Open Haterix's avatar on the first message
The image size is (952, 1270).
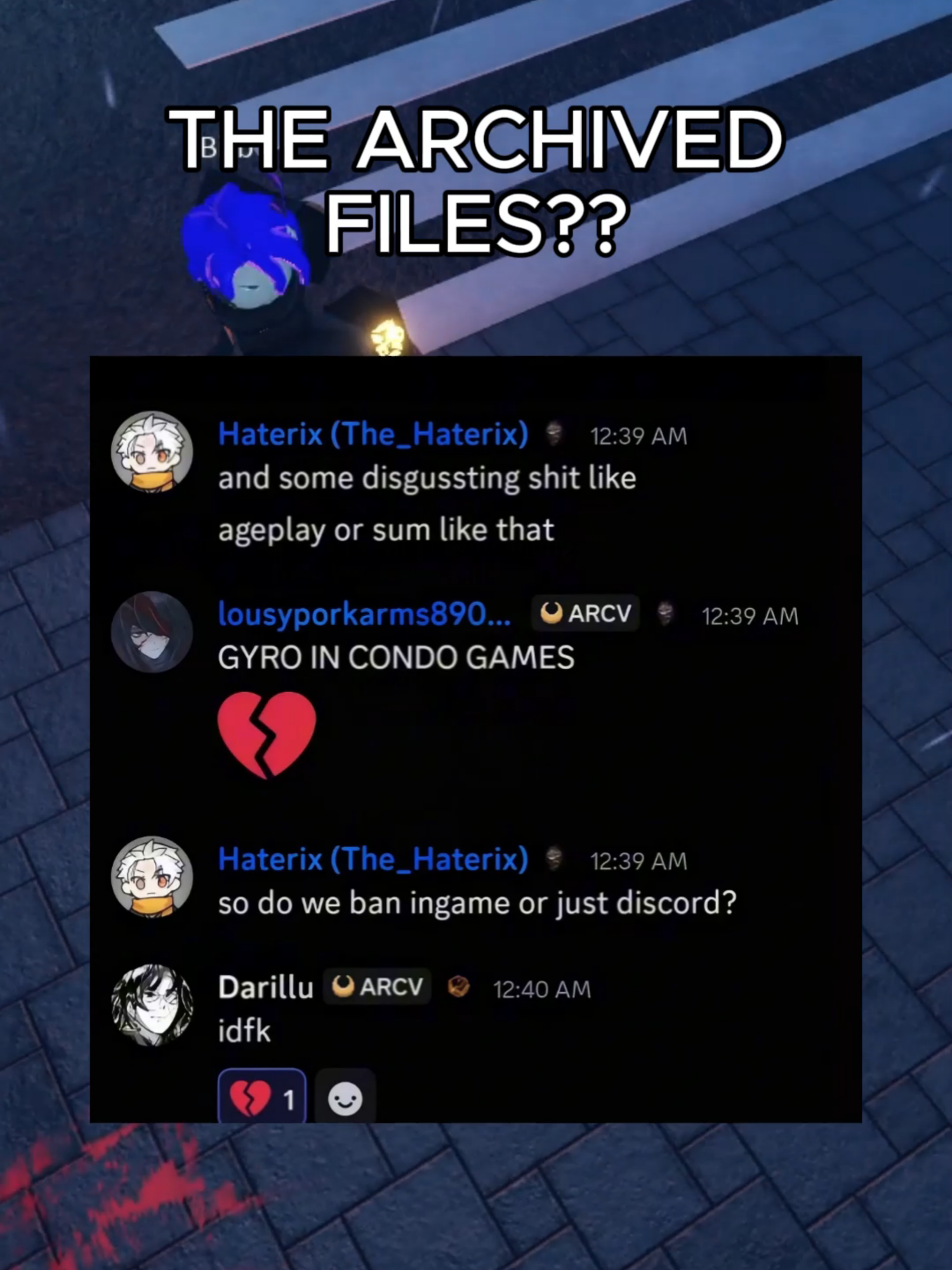(x=152, y=451)
